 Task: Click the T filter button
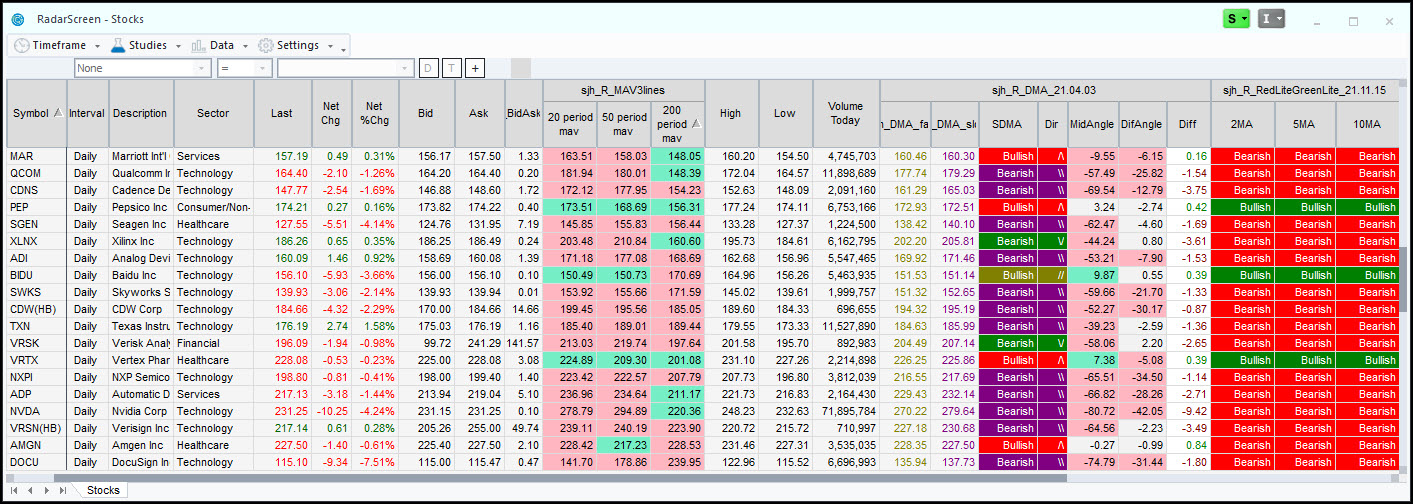point(451,68)
